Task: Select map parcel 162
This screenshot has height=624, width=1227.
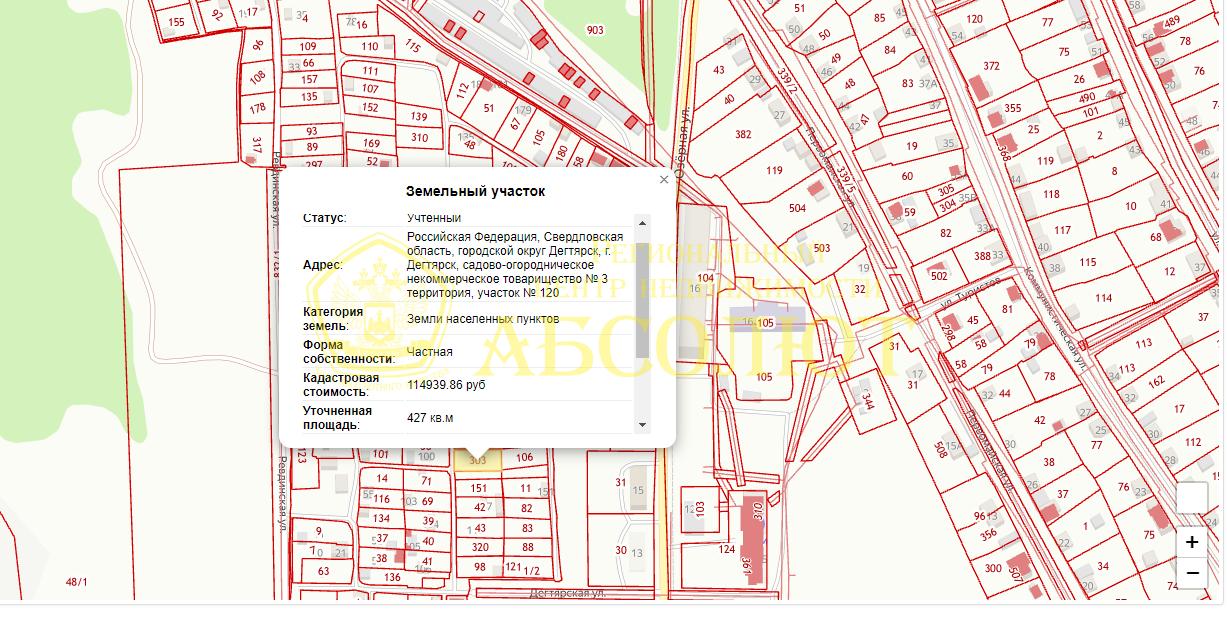Action: tap(1156, 381)
